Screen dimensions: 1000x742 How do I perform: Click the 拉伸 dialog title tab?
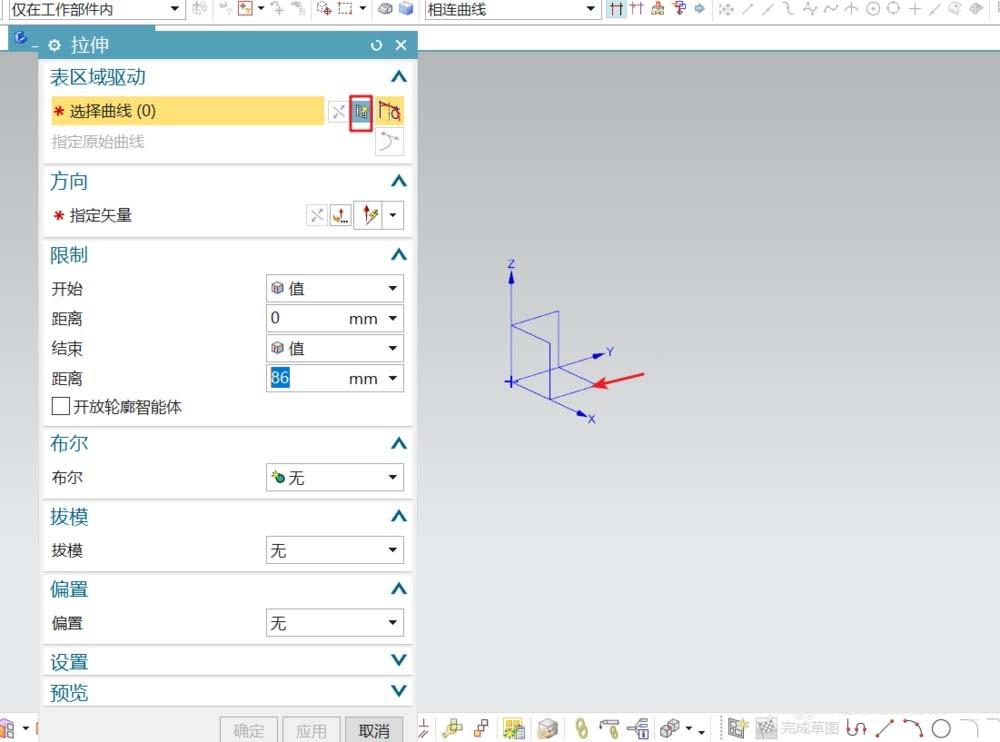pos(90,45)
